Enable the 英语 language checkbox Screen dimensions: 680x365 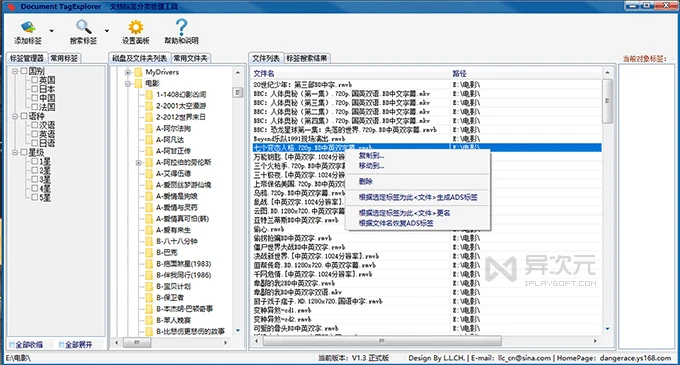(x=35, y=134)
